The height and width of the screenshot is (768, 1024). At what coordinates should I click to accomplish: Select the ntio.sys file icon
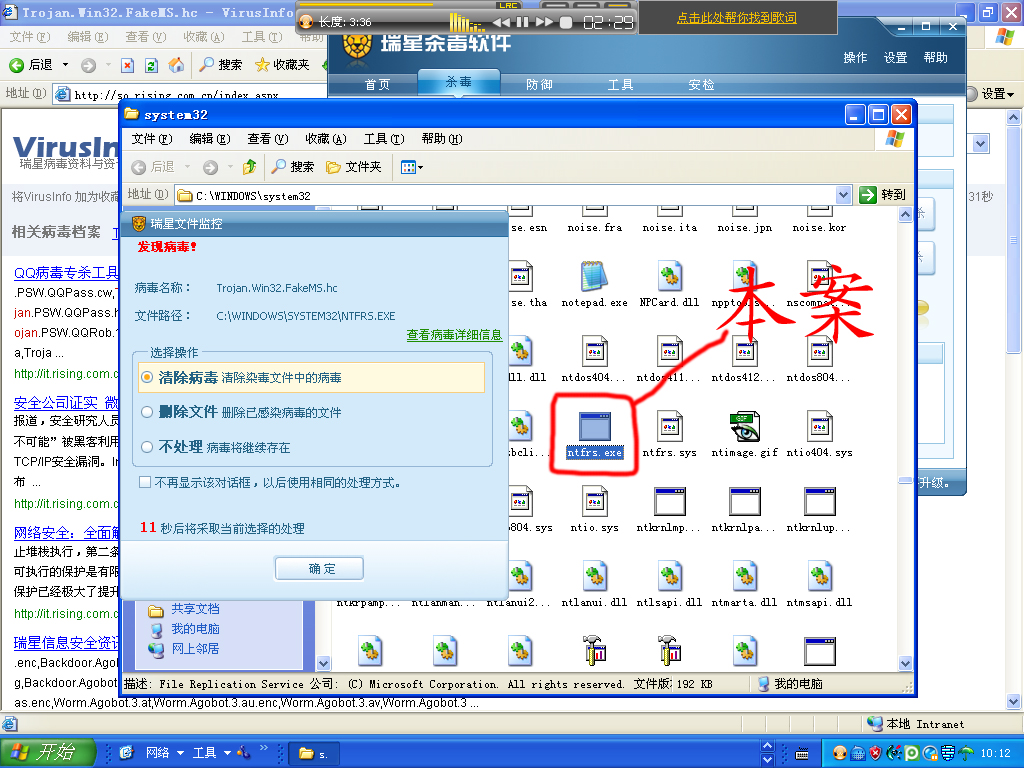(x=594, y=502)
